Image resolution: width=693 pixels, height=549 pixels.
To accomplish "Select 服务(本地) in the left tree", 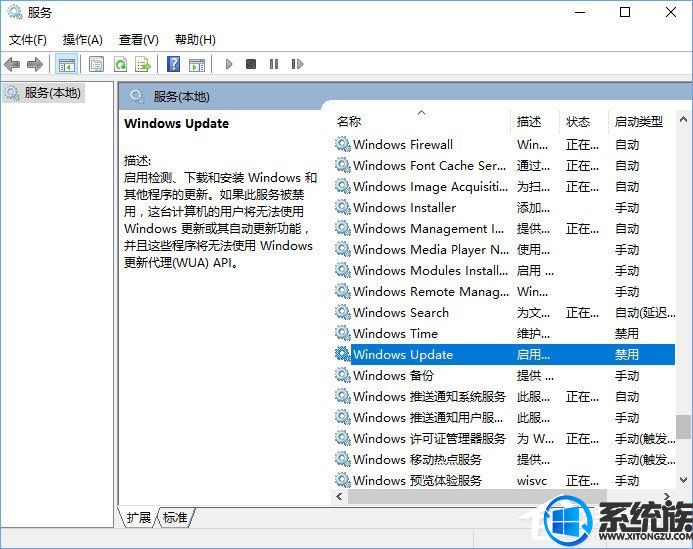I will (43, 93).
